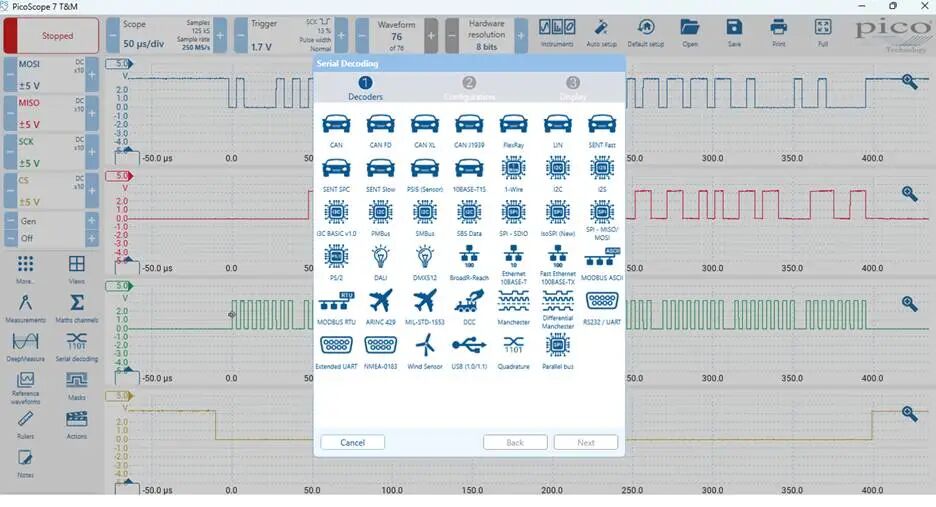
Task: Click the Next button in dialog
Action: pos(586,443)
